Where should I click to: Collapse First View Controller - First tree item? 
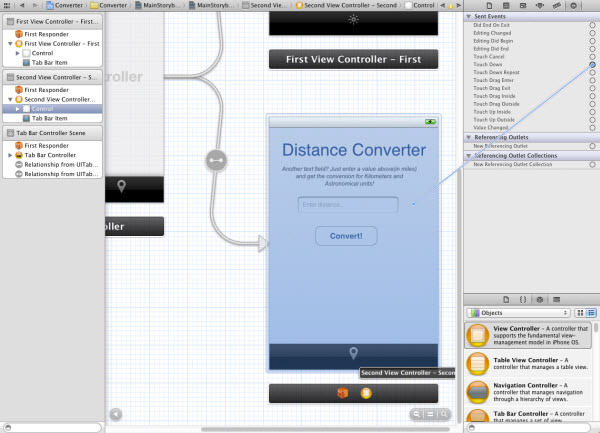[10, 44]
